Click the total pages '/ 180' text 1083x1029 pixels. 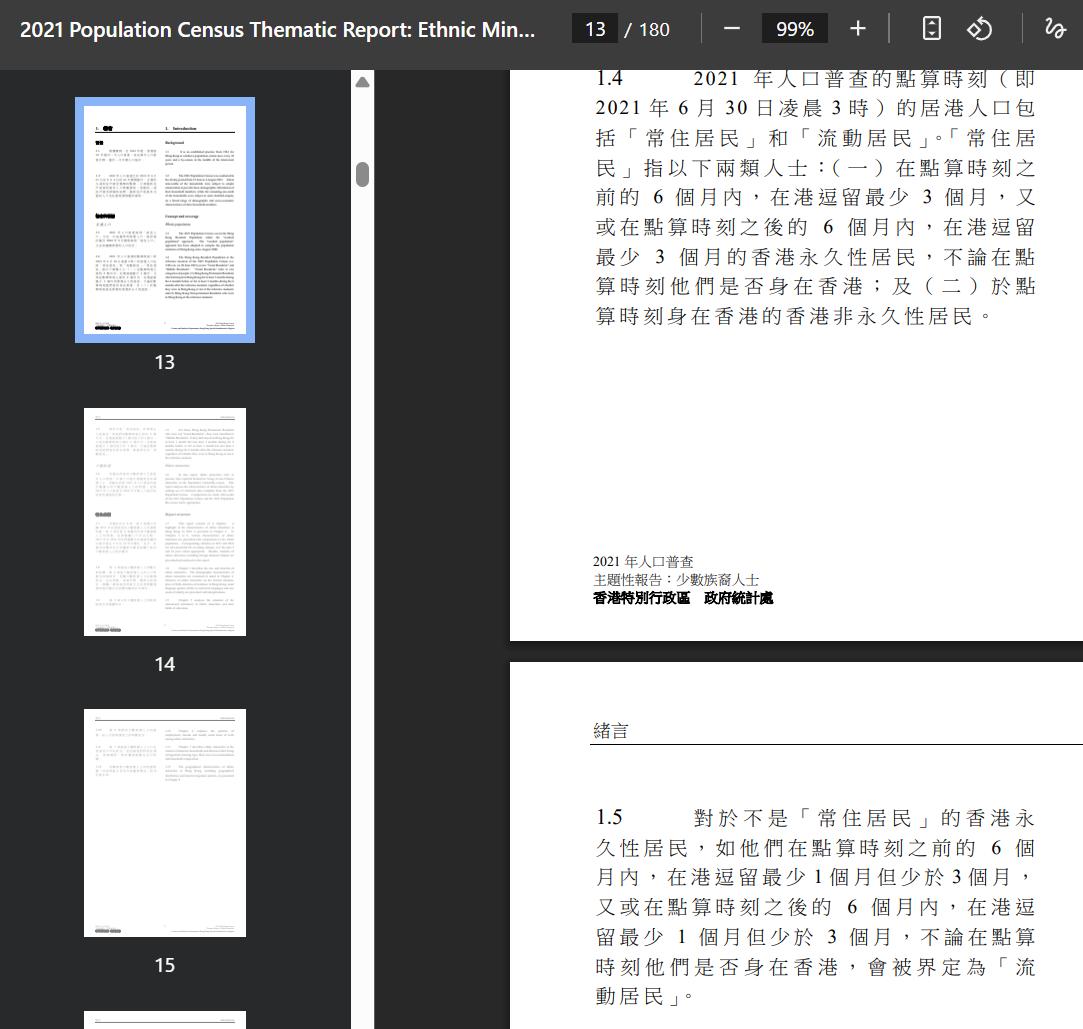click(647, 30)
